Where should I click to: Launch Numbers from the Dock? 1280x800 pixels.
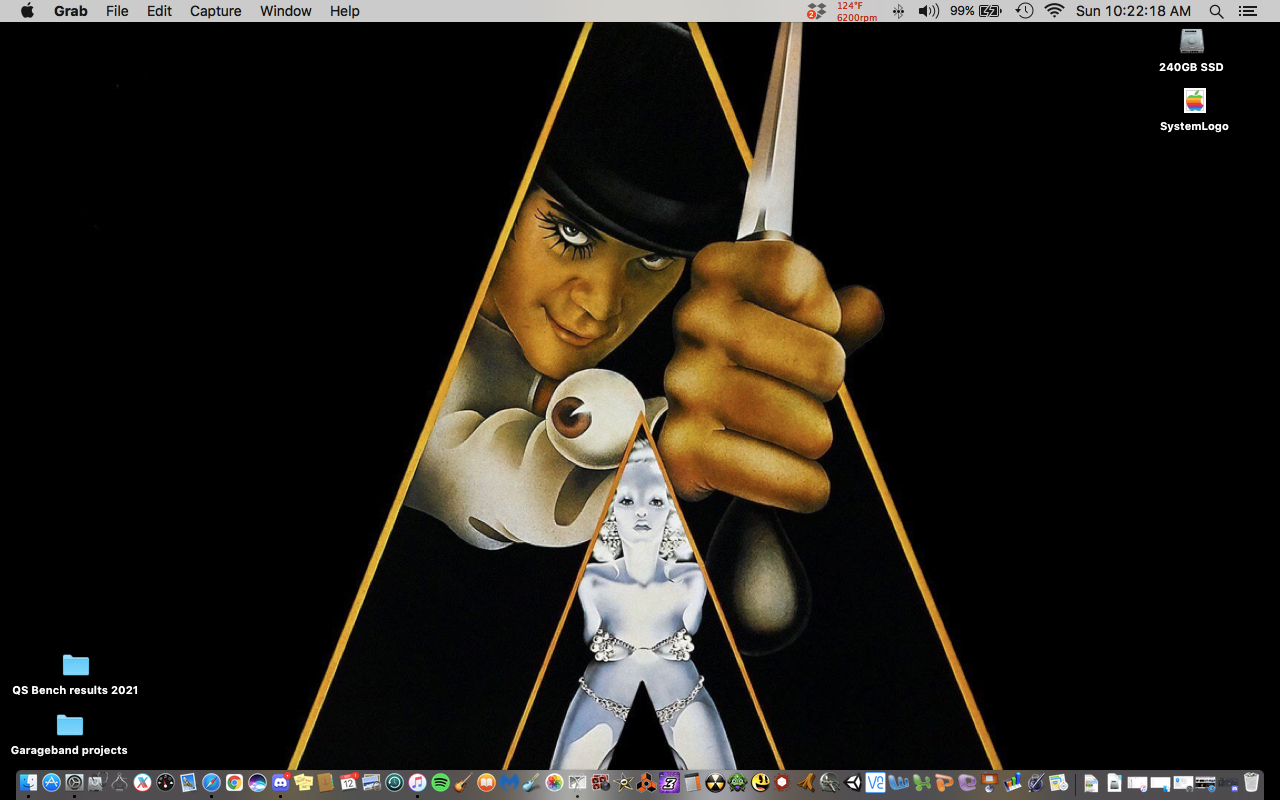(1013, 783)
